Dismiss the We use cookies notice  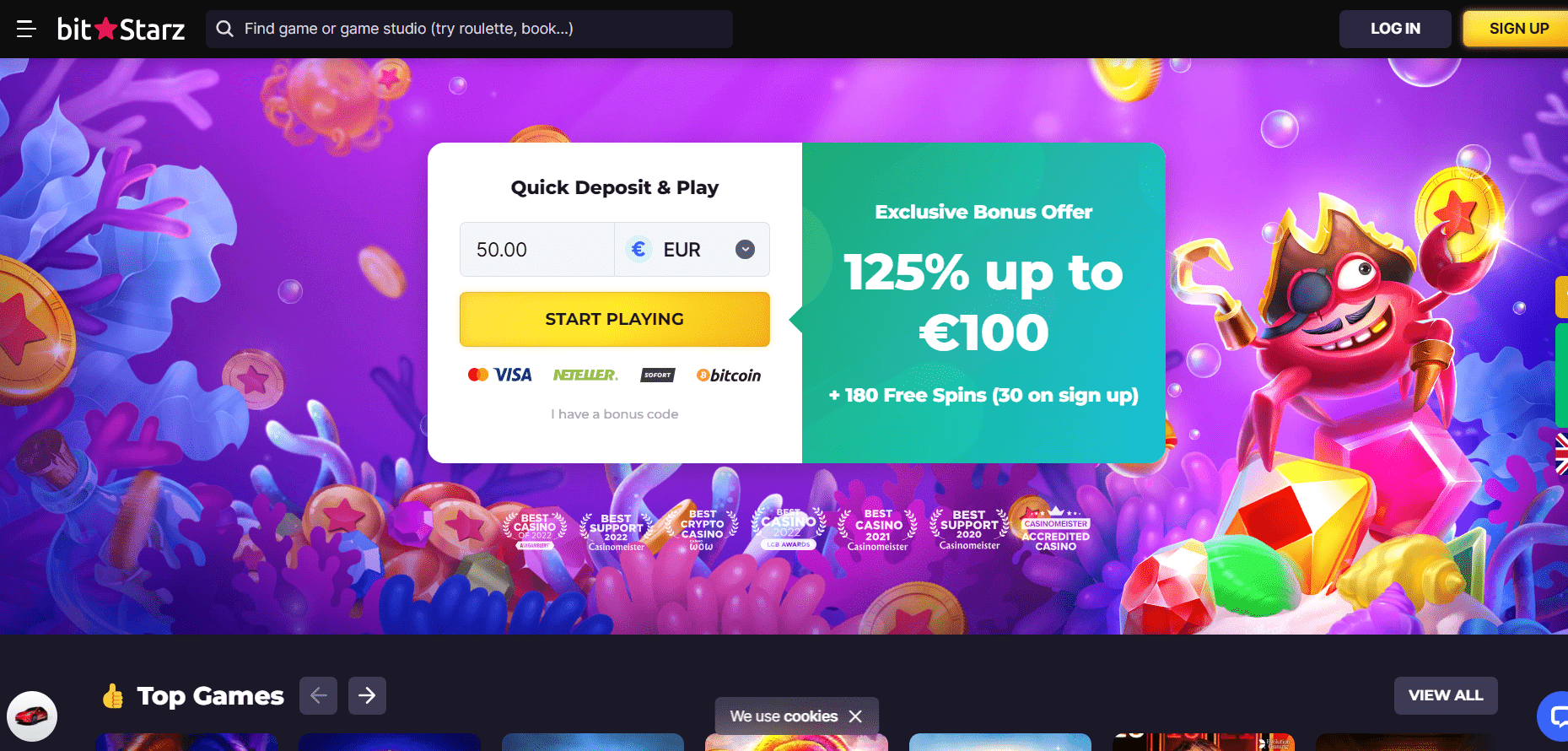point(855,716)
